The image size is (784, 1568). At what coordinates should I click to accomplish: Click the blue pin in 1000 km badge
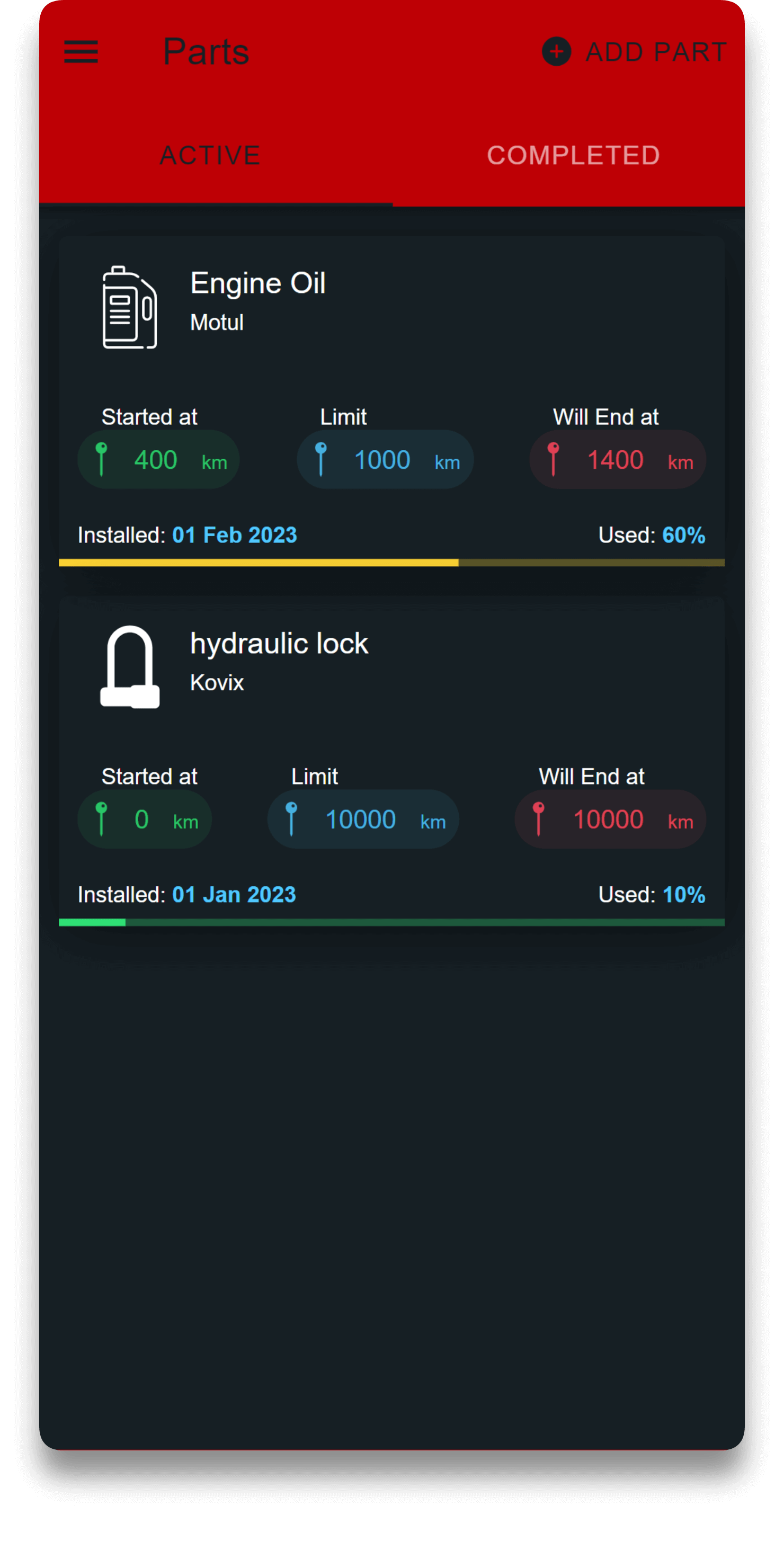click(321, 458)
